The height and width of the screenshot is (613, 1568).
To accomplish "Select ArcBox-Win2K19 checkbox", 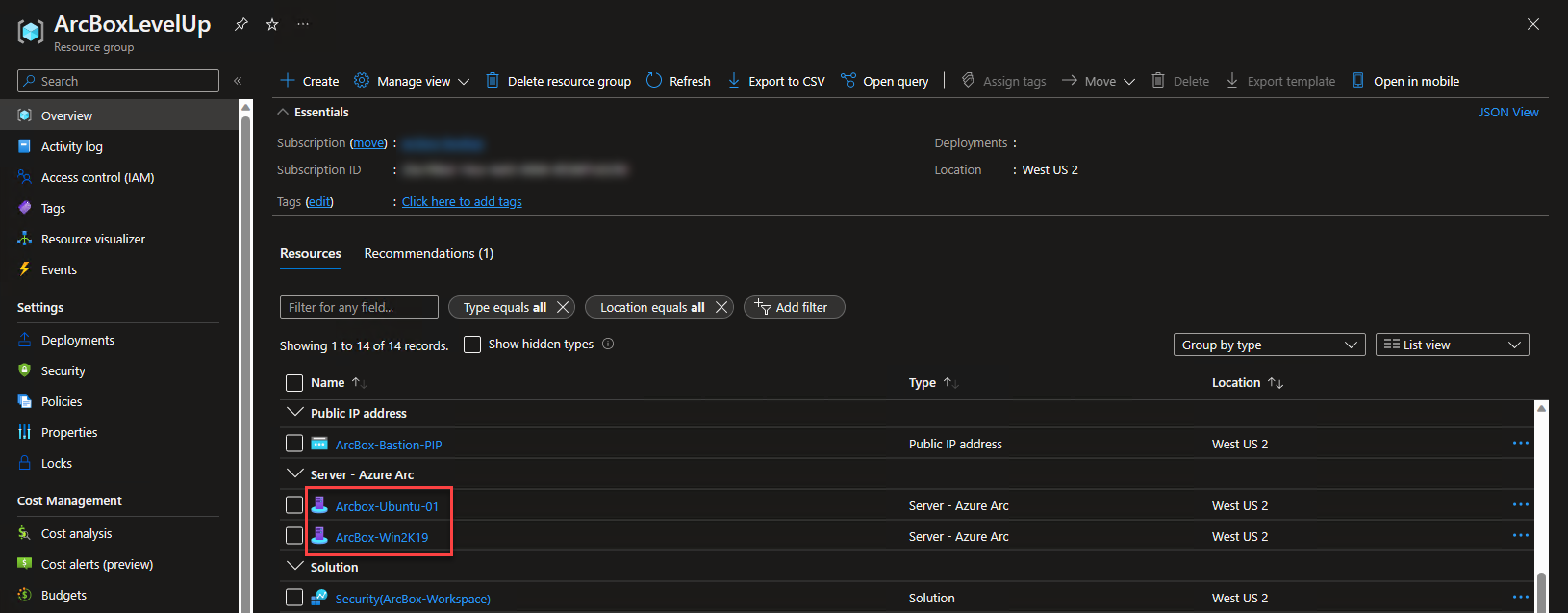I will 294,536.
